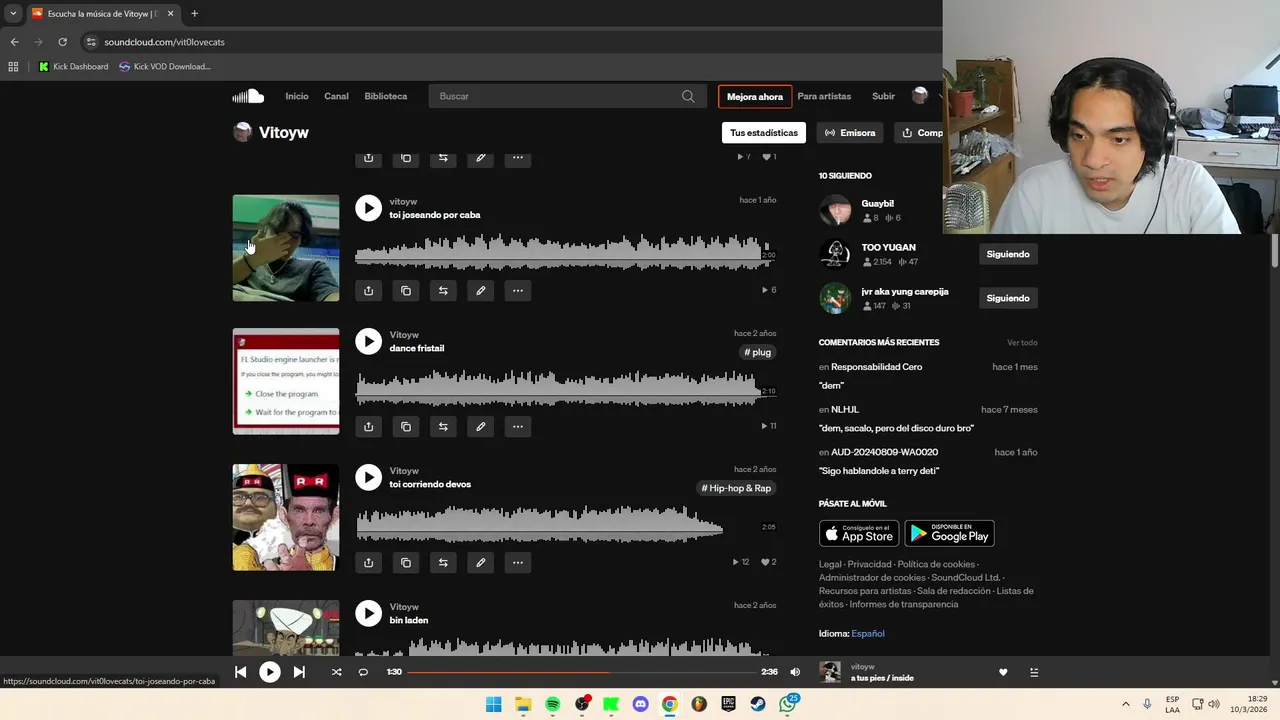
Task: Open the toi corriendo devos artwork
Action: coord(286,517)
